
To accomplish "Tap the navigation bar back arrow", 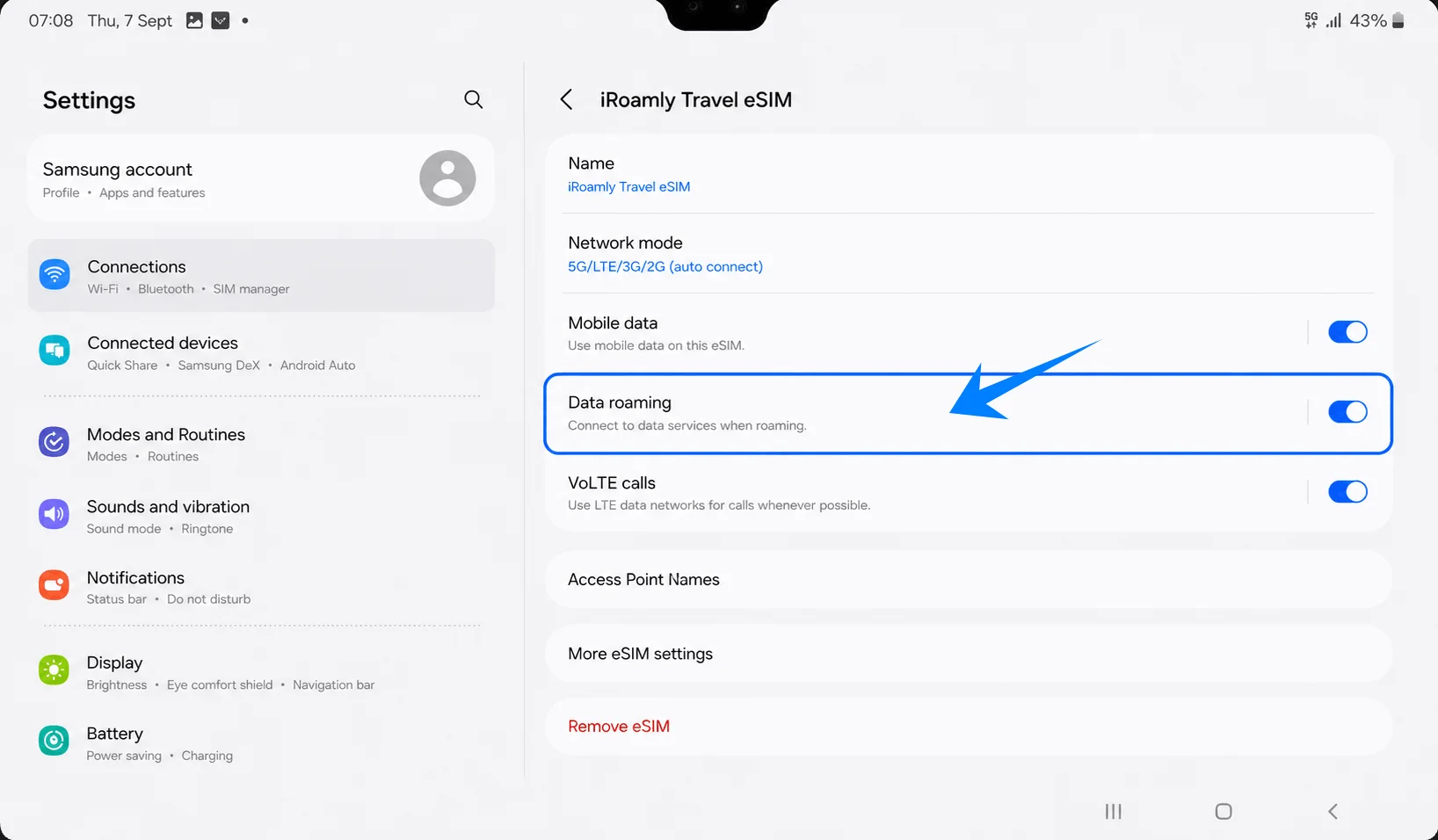I will click(x=1333, y=811).
